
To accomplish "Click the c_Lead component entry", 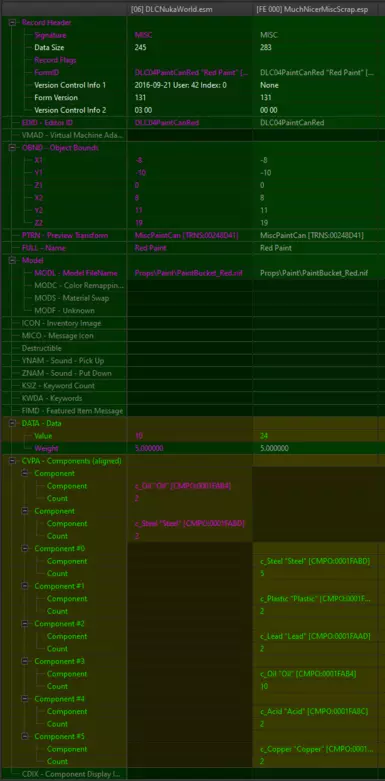I will pos(315,636).
